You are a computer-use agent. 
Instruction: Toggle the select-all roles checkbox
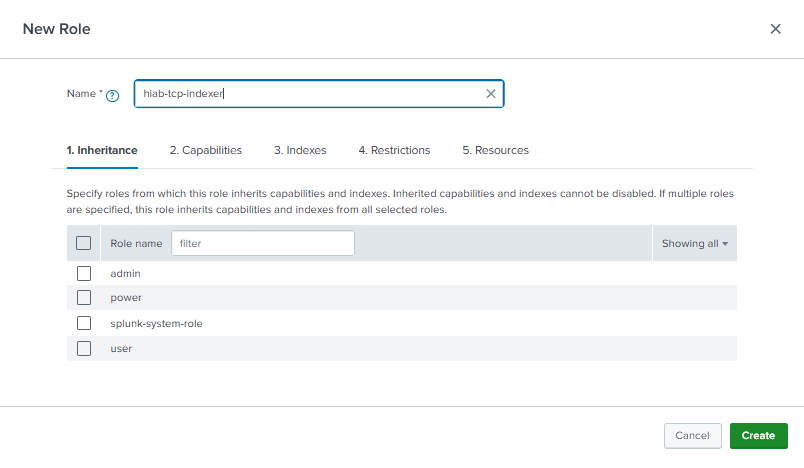point(84,243)
